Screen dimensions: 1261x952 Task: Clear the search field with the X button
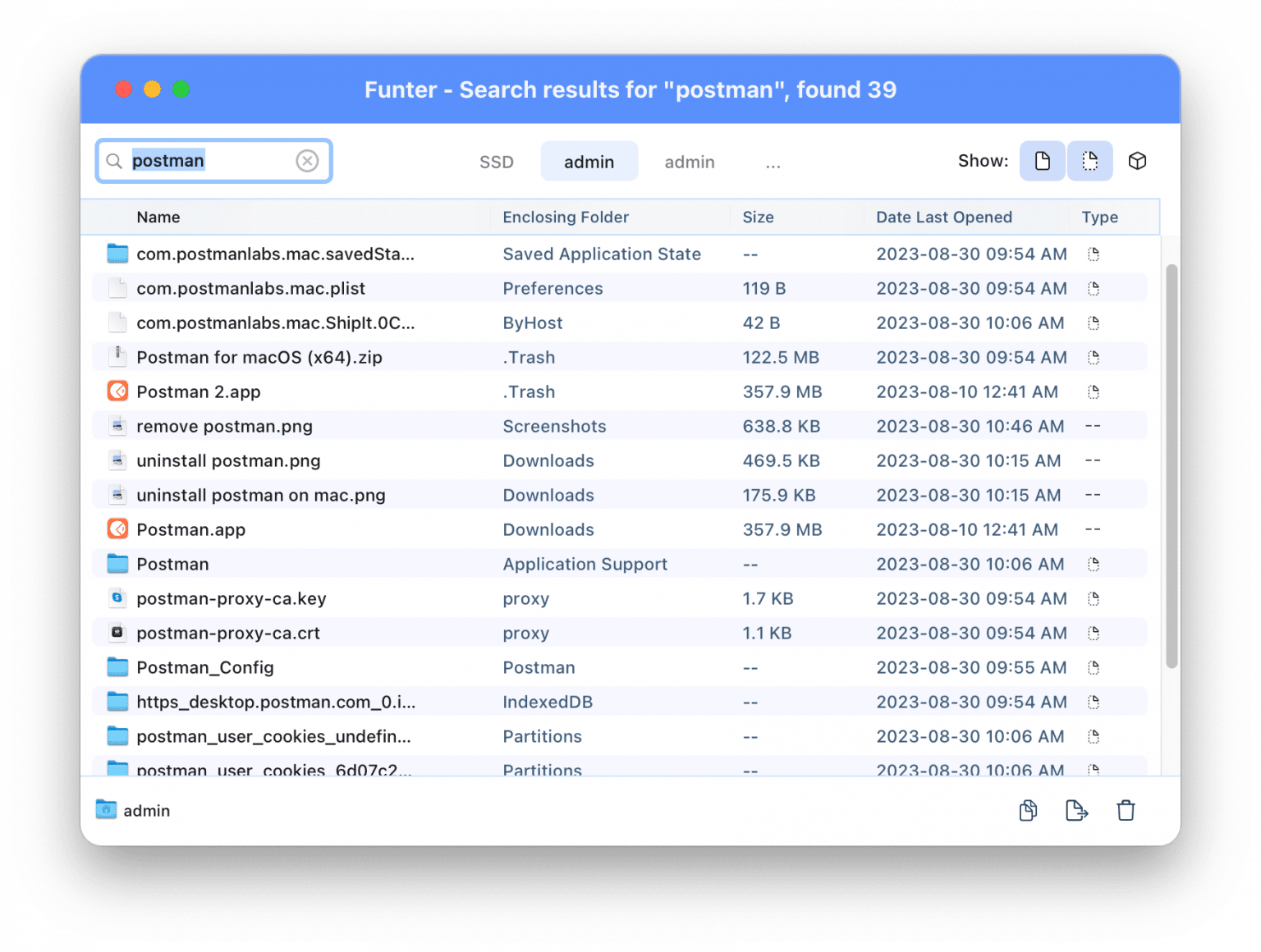[307, 161]
